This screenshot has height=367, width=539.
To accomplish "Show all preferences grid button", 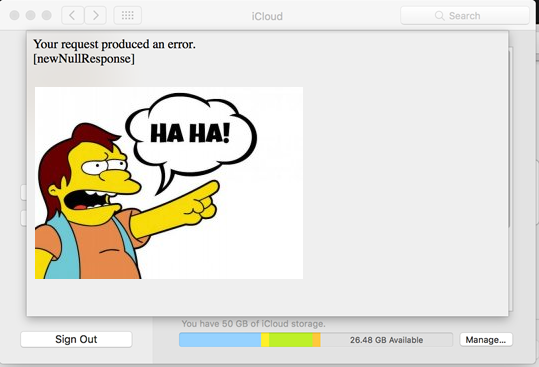I will 128,15.
